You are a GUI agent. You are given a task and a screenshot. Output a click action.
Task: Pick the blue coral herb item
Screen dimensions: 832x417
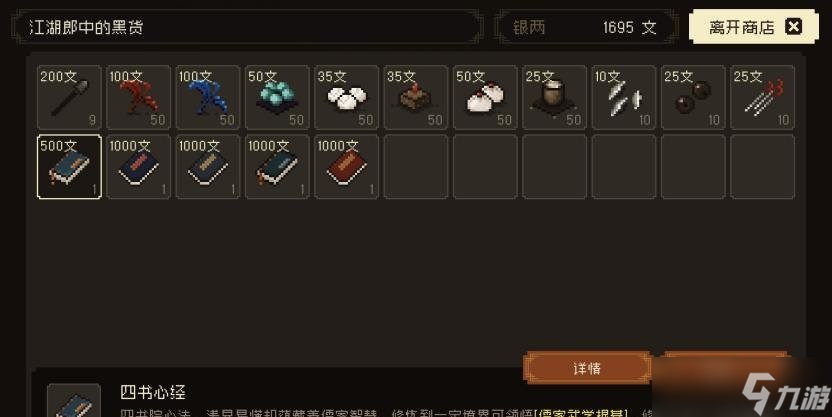tap(208, 98)
